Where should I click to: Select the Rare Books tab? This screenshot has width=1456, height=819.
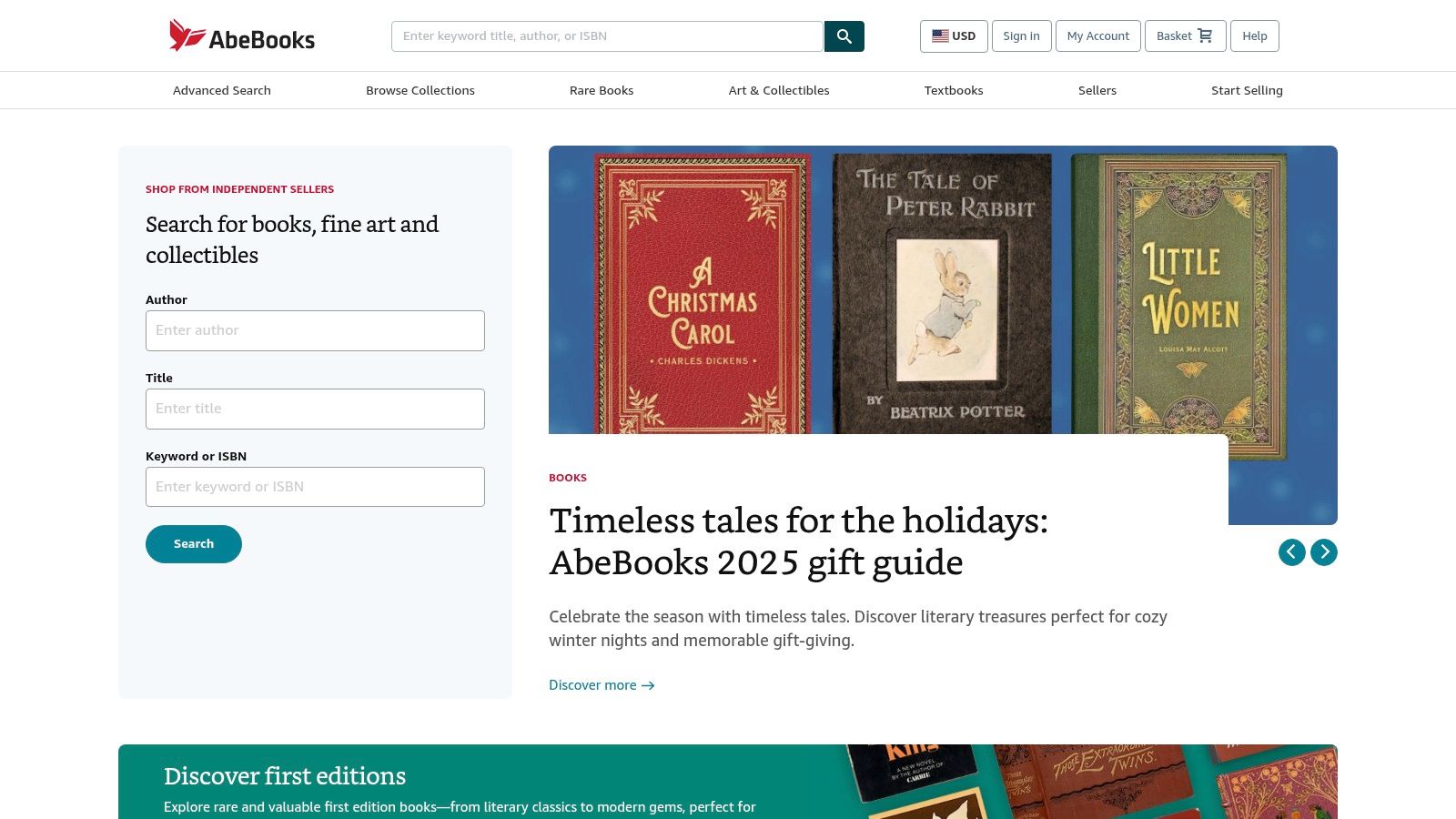(602, 90)
